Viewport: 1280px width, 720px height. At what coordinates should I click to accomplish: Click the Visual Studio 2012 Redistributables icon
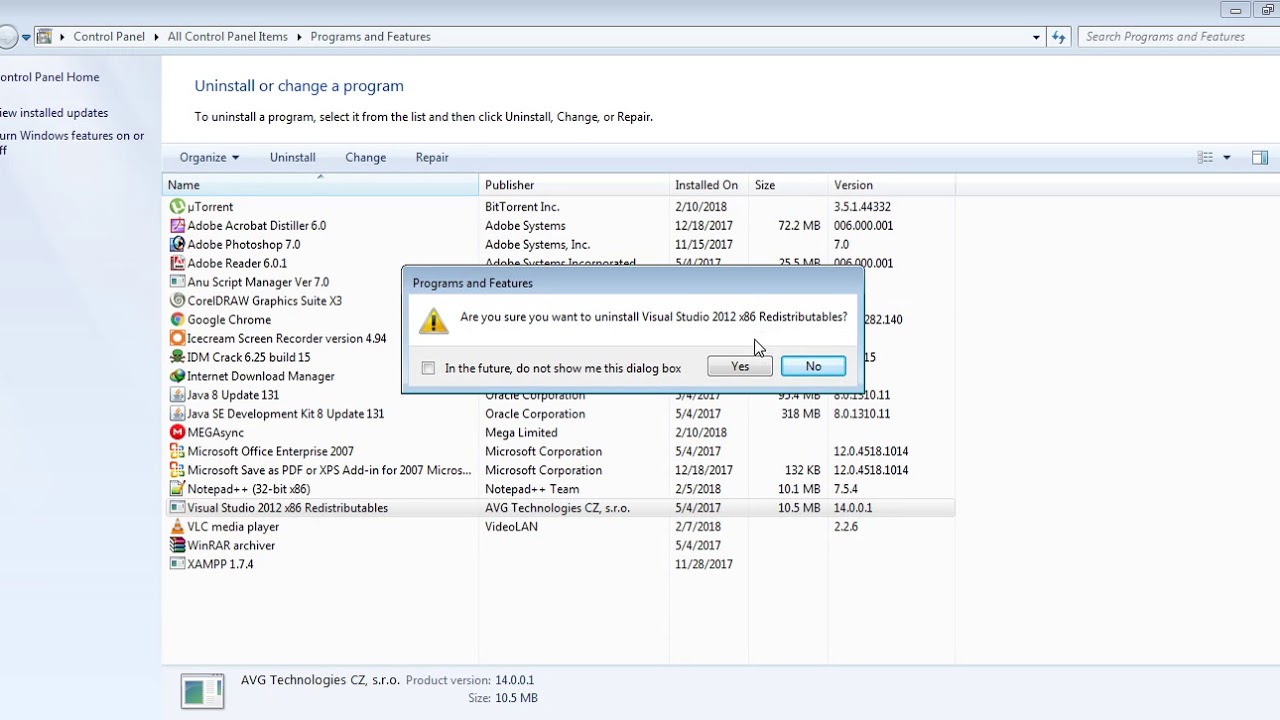tap(177, 508)
